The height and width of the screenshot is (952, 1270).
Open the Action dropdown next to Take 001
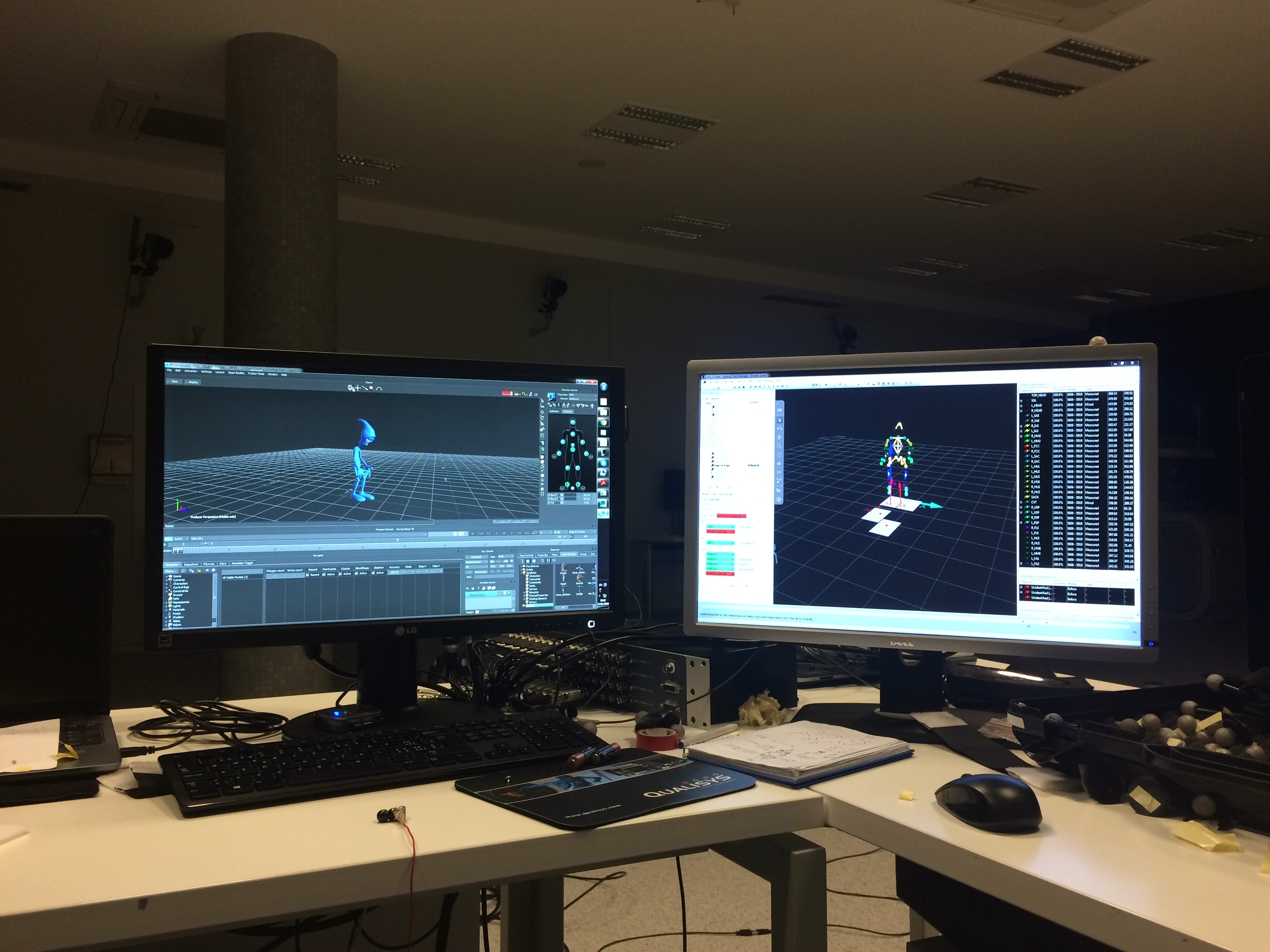point(181,539)
